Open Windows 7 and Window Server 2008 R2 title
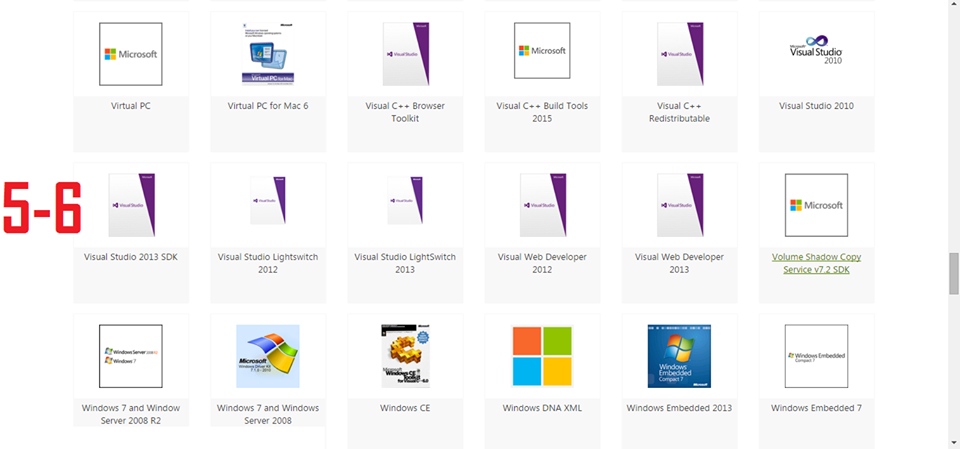960x449 pixels. coord(131,414)
